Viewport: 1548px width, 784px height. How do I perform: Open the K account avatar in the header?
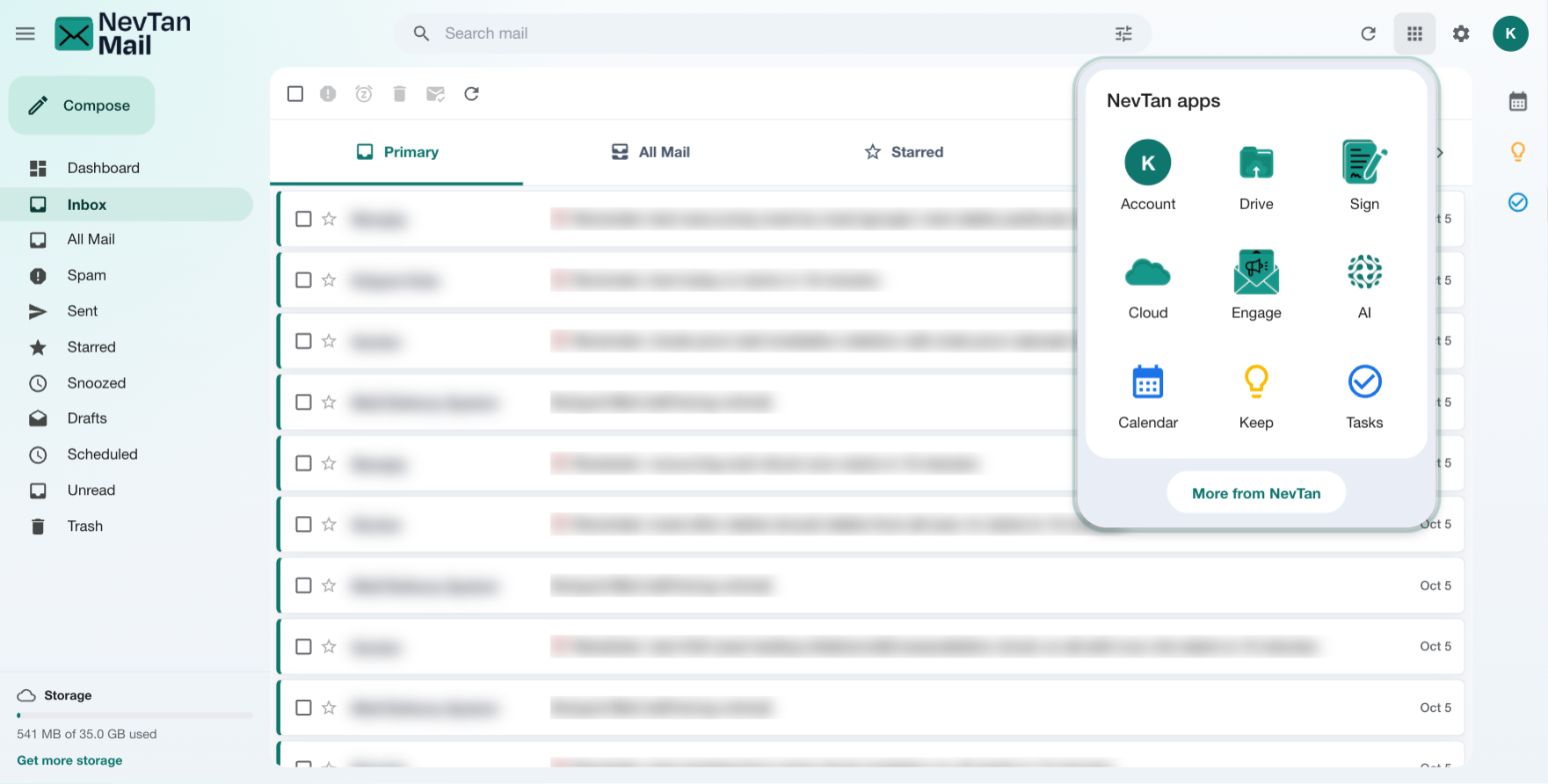tap(1510, 33)
